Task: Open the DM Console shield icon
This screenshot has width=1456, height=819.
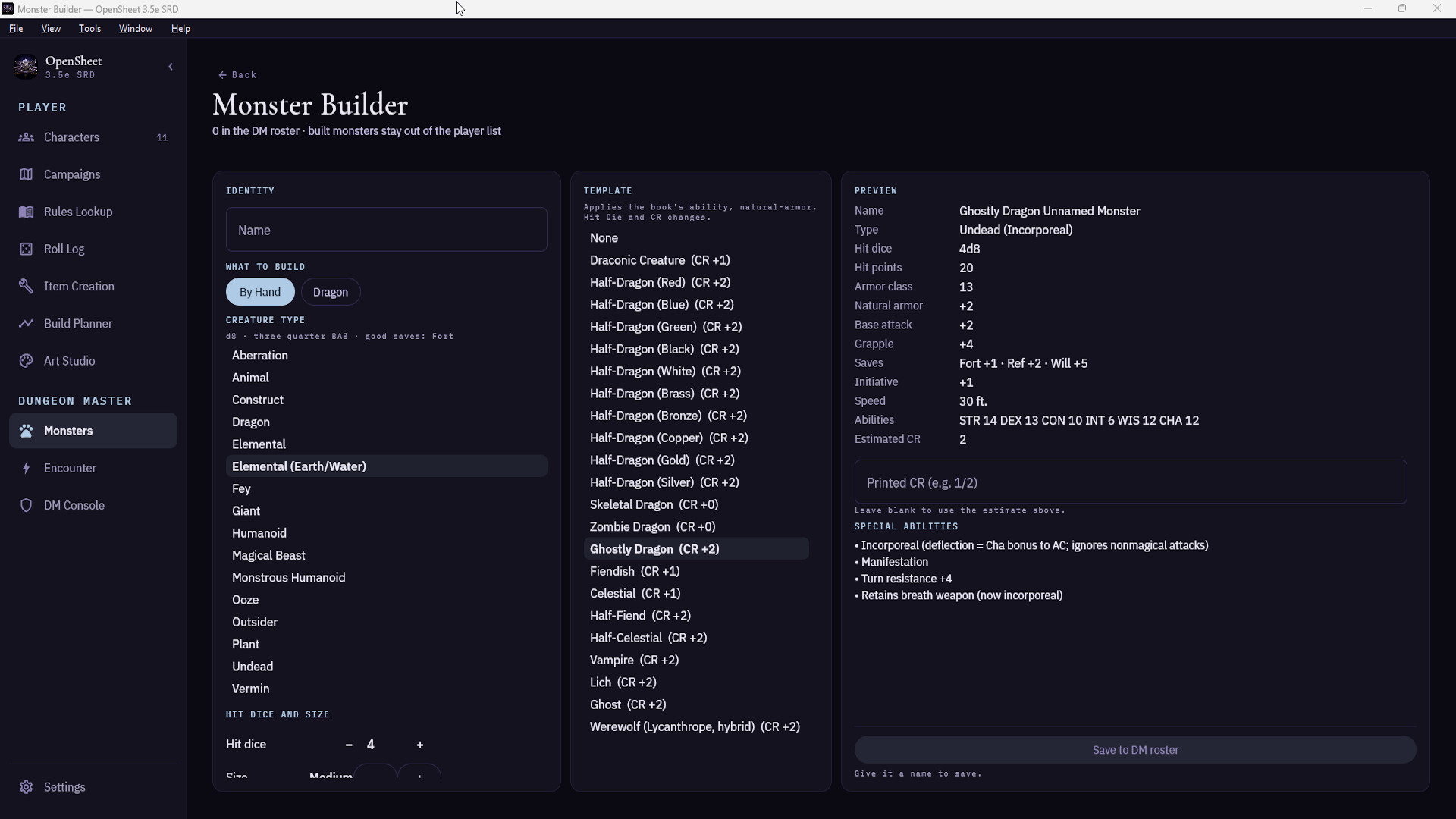Action: (26, 505)
